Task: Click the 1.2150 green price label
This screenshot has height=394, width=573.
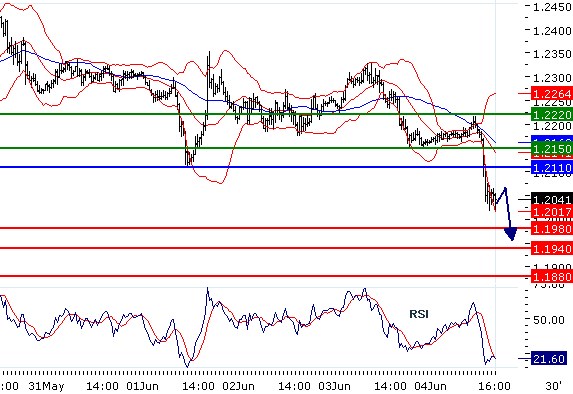Action: [551, 149]
